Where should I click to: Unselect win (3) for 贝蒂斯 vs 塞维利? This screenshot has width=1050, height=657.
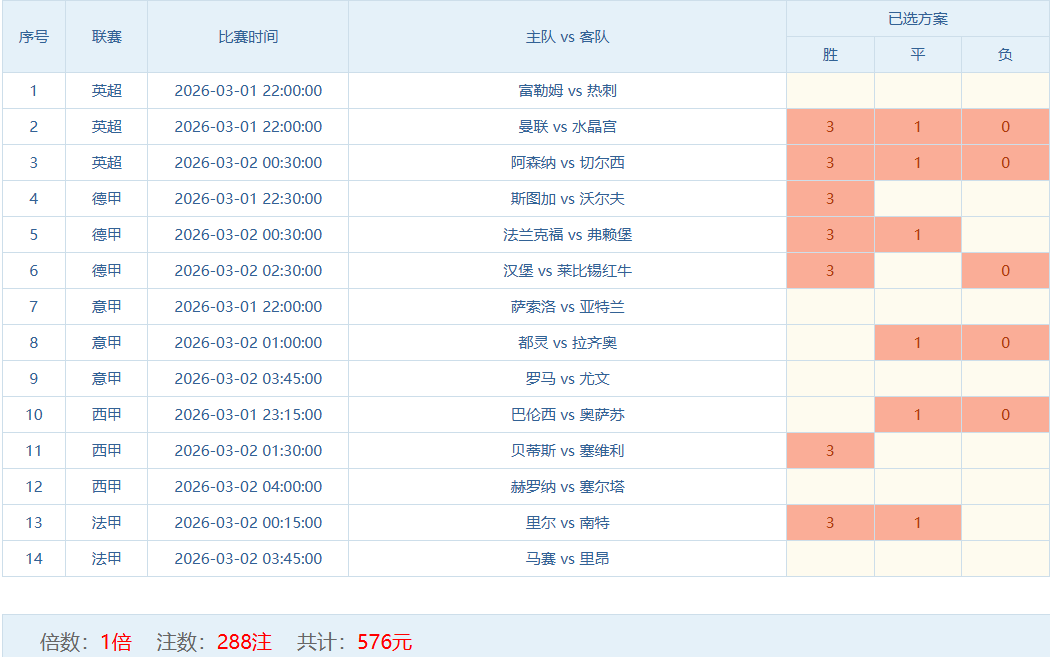pos(830,451)
